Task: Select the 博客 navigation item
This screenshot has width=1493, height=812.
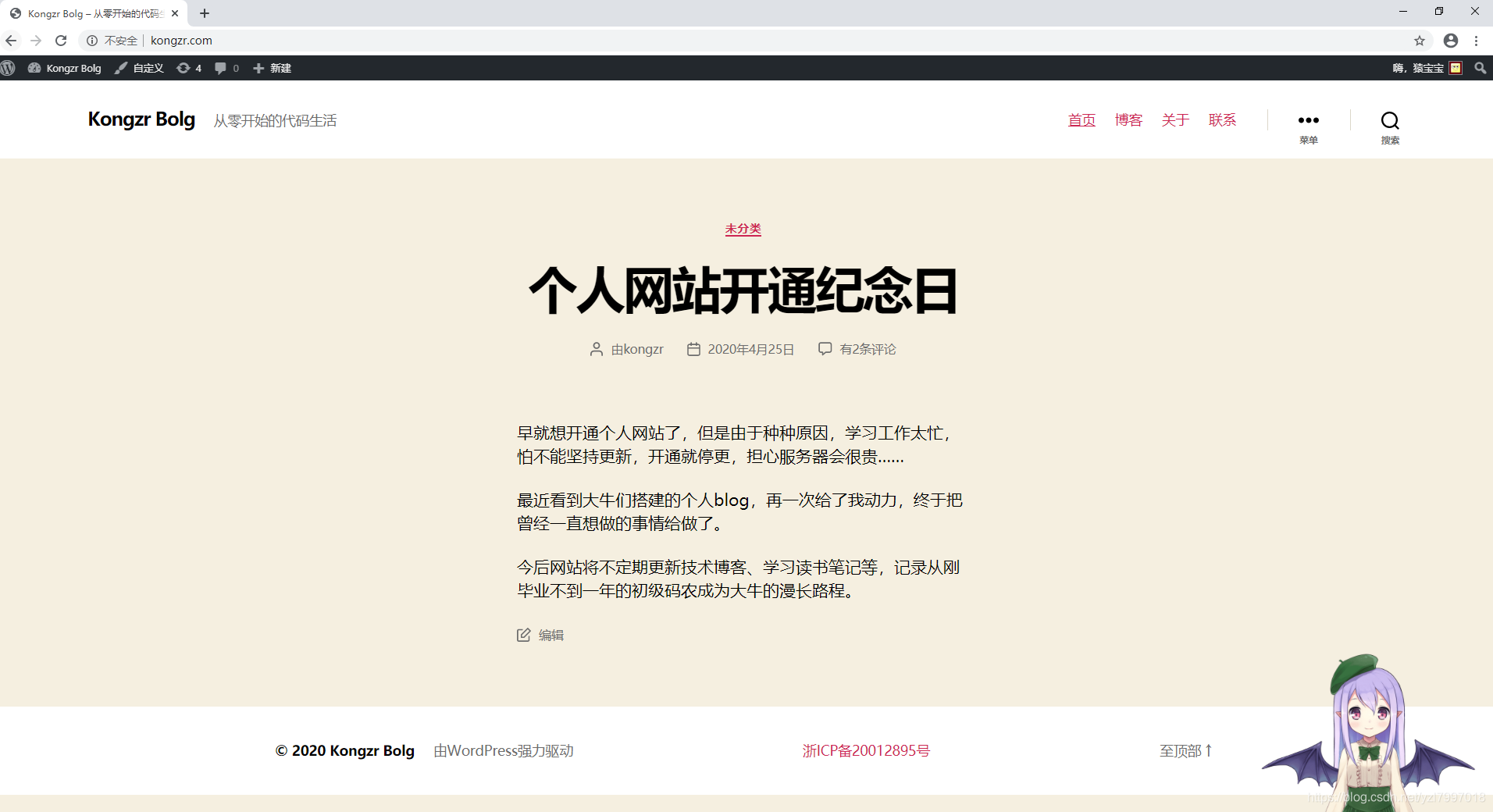Action: [x=1128, y=120]
